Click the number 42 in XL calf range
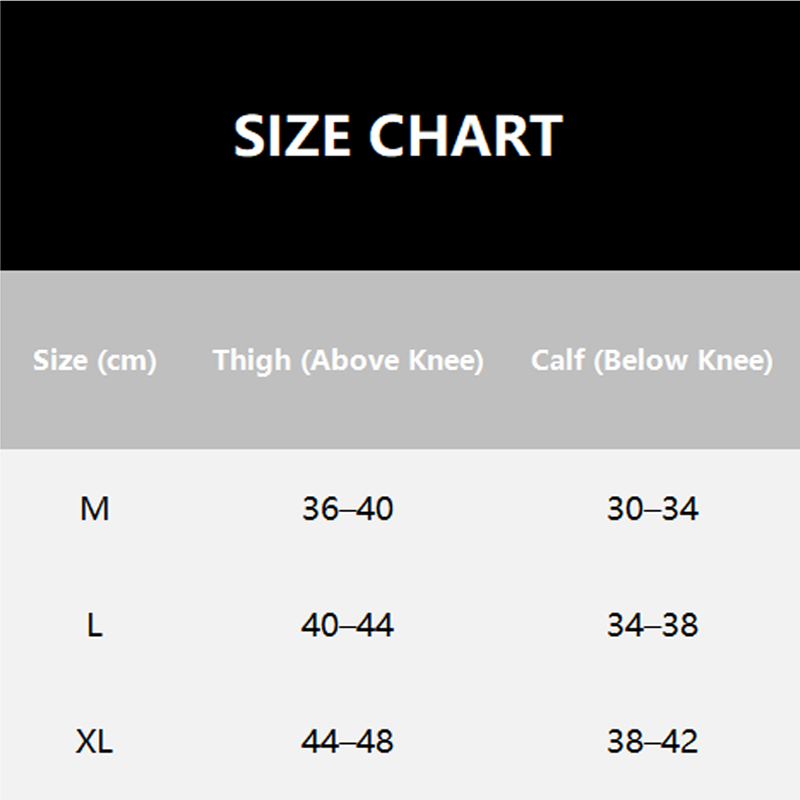The image size is (800, 800). pos(680,742)
